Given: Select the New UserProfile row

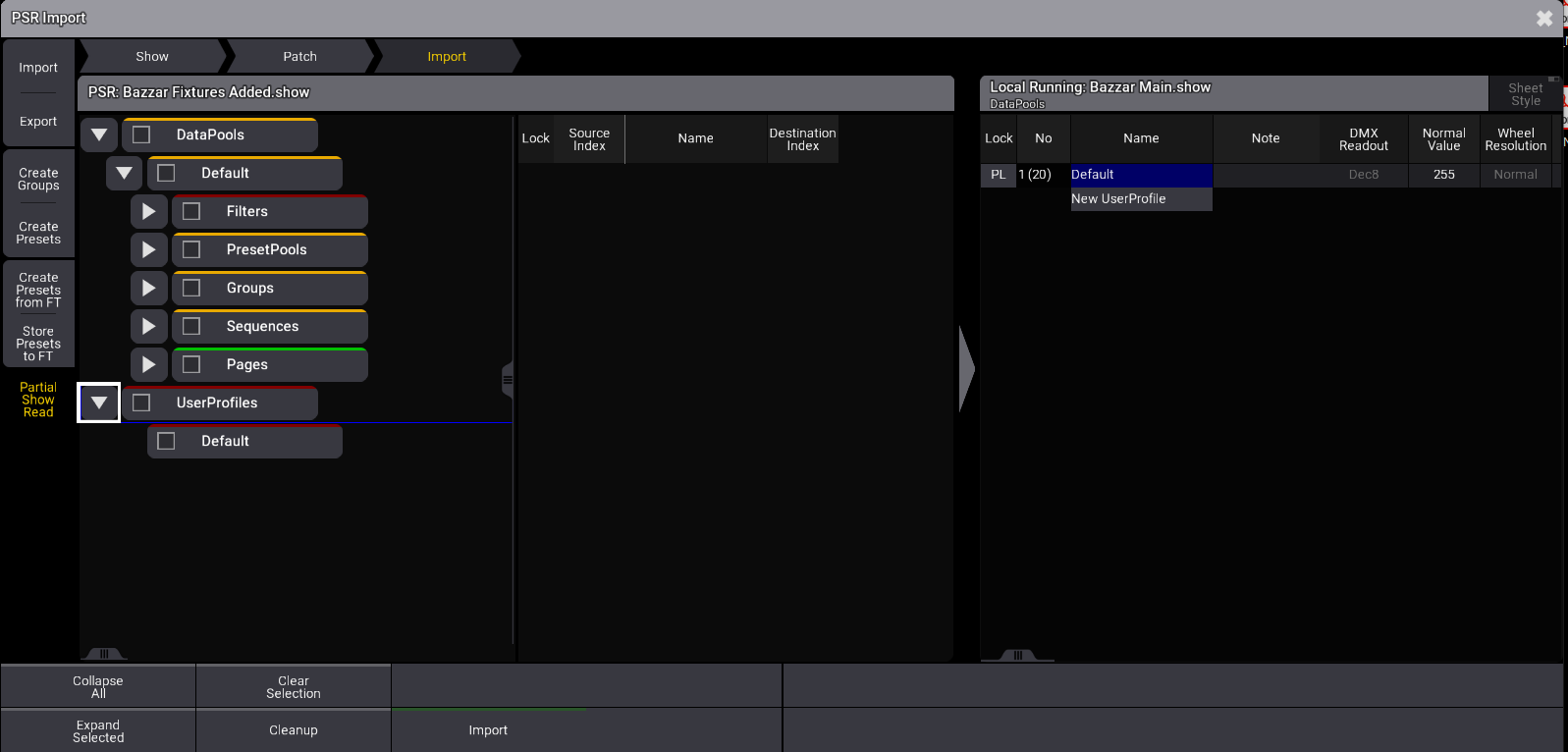Looking at the screenshot, I should click(x=1140, y=198).
